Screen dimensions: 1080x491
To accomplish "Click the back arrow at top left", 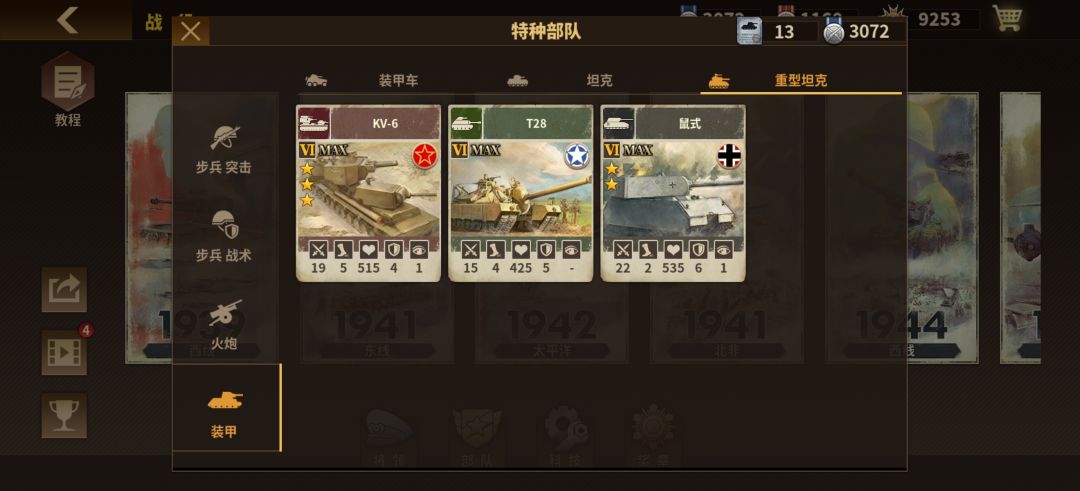I will pos(67,20).
